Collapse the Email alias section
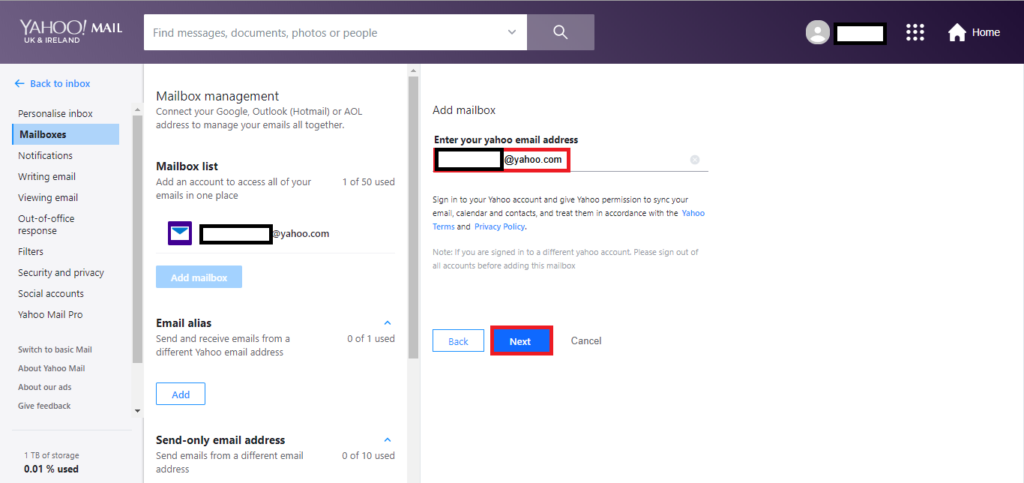 click(388, 323)
